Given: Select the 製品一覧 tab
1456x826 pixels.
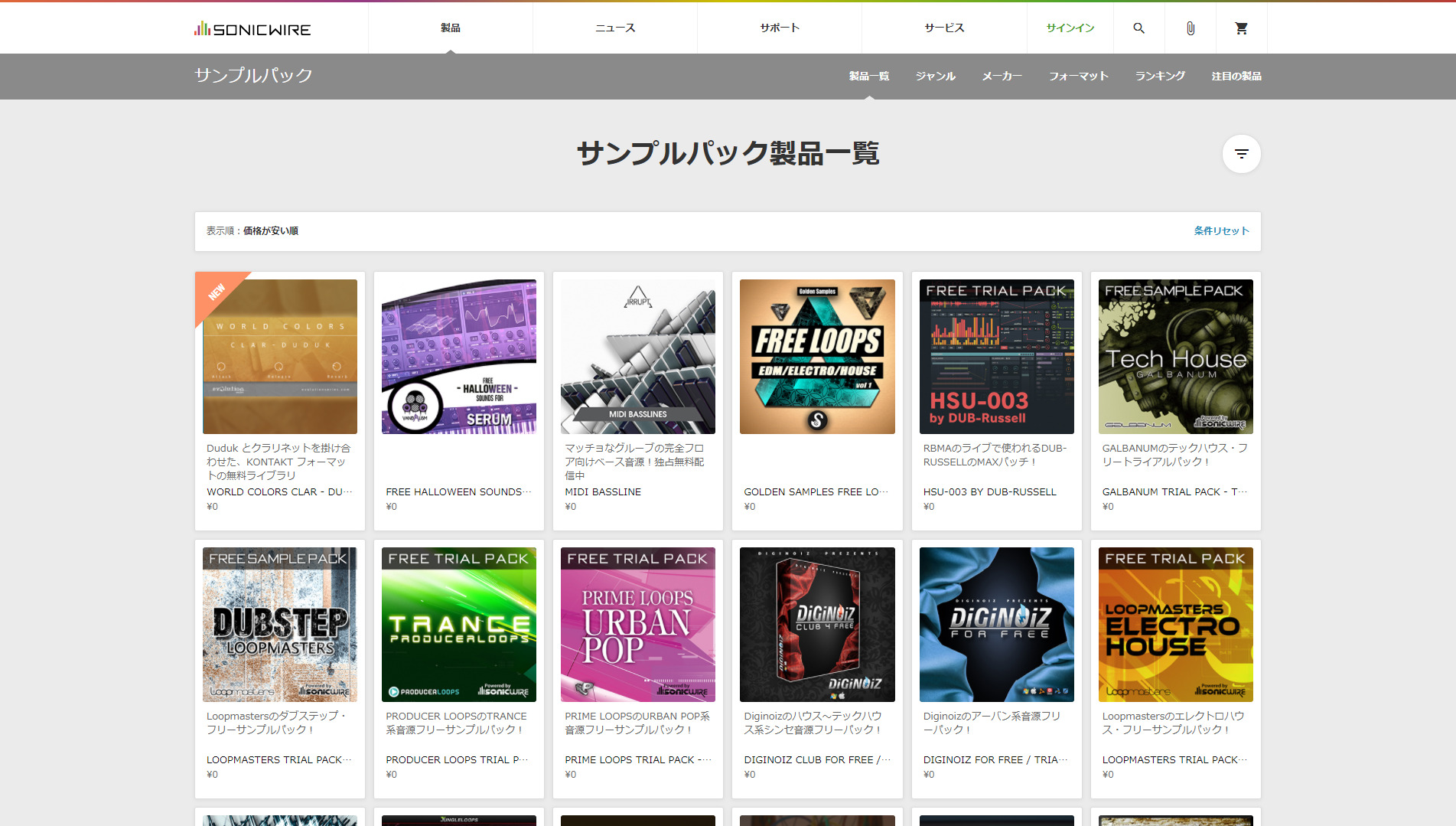Looking at the screenshot, I should coord(868,77).
